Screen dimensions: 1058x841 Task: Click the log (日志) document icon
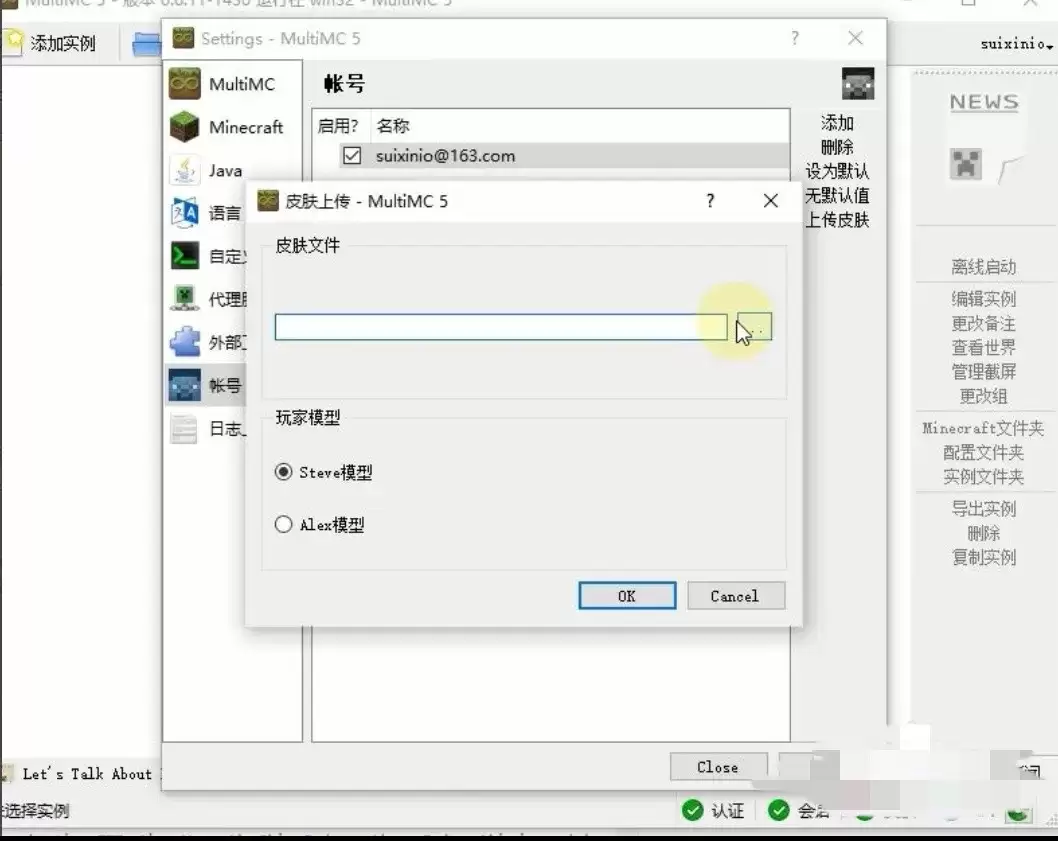184,429
